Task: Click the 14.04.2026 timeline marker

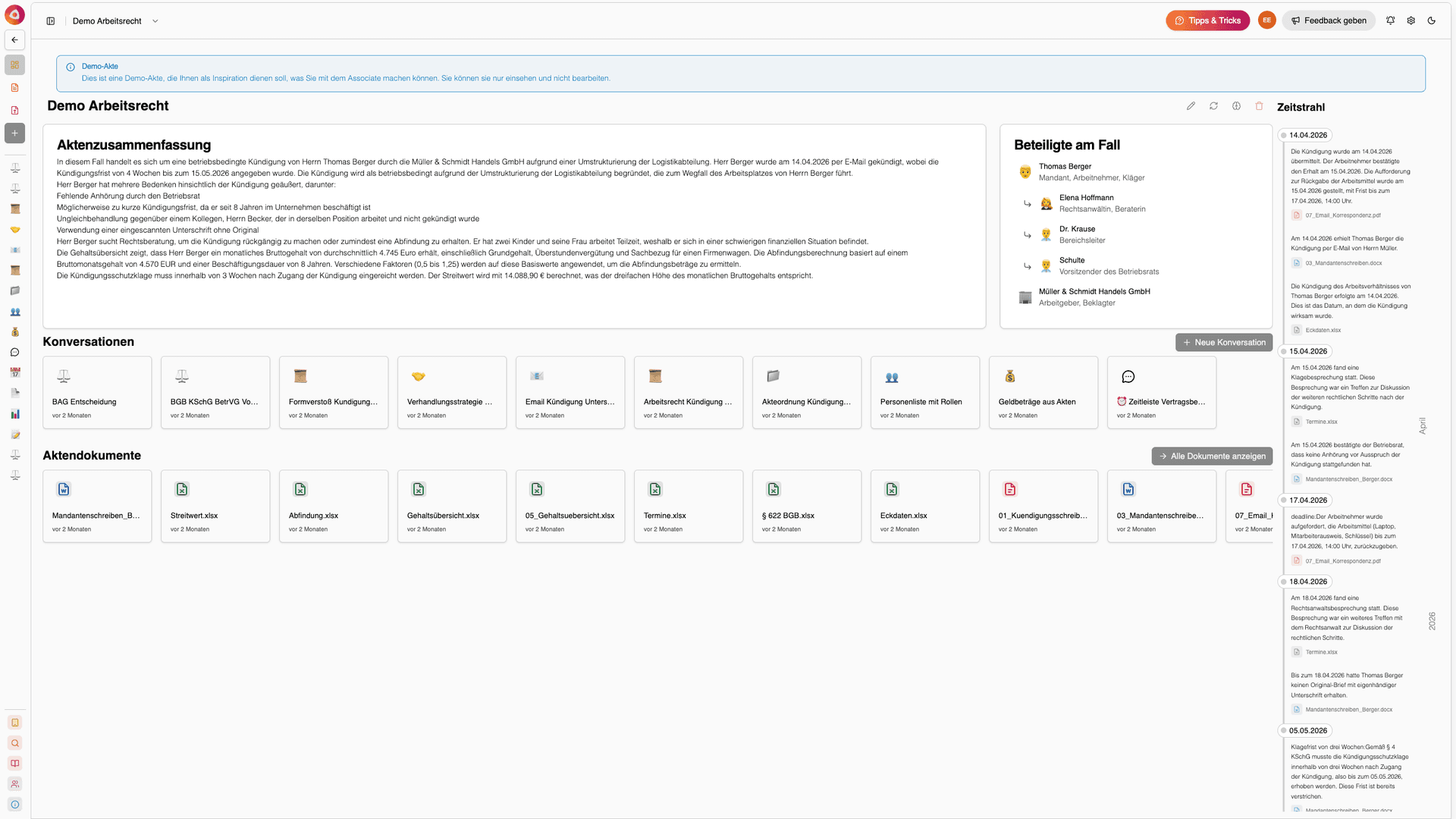Action: (1305, 135)
